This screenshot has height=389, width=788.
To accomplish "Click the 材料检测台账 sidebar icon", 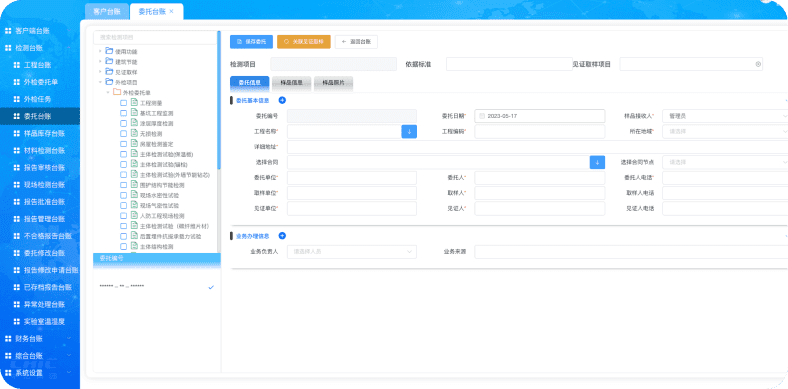I will coord(16,151).
